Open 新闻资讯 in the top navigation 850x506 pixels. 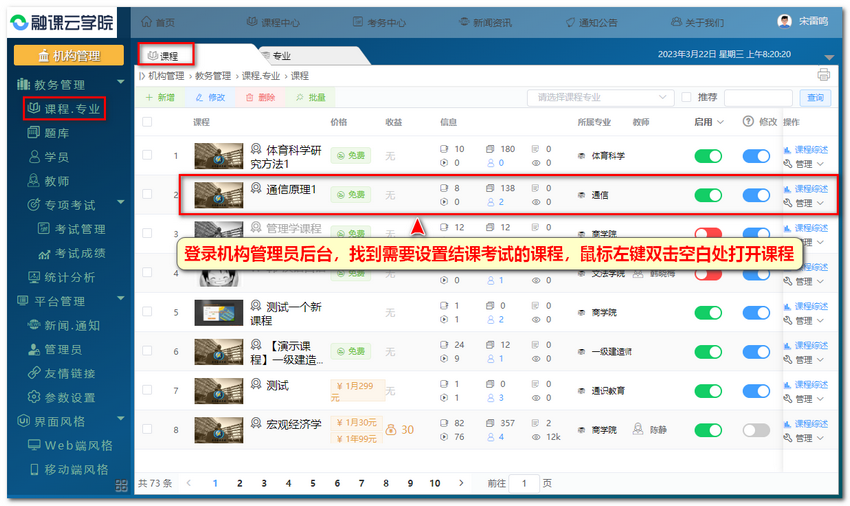click(485, 22)
